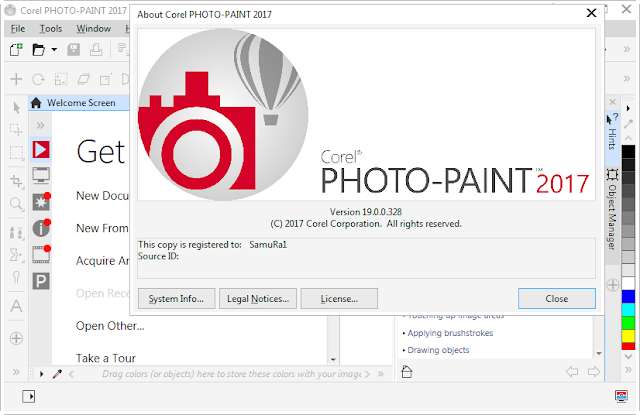Click the X on the About dialog title bar
Image resolution: width=640 pixels, height=415 pixels.
(591, 13)
